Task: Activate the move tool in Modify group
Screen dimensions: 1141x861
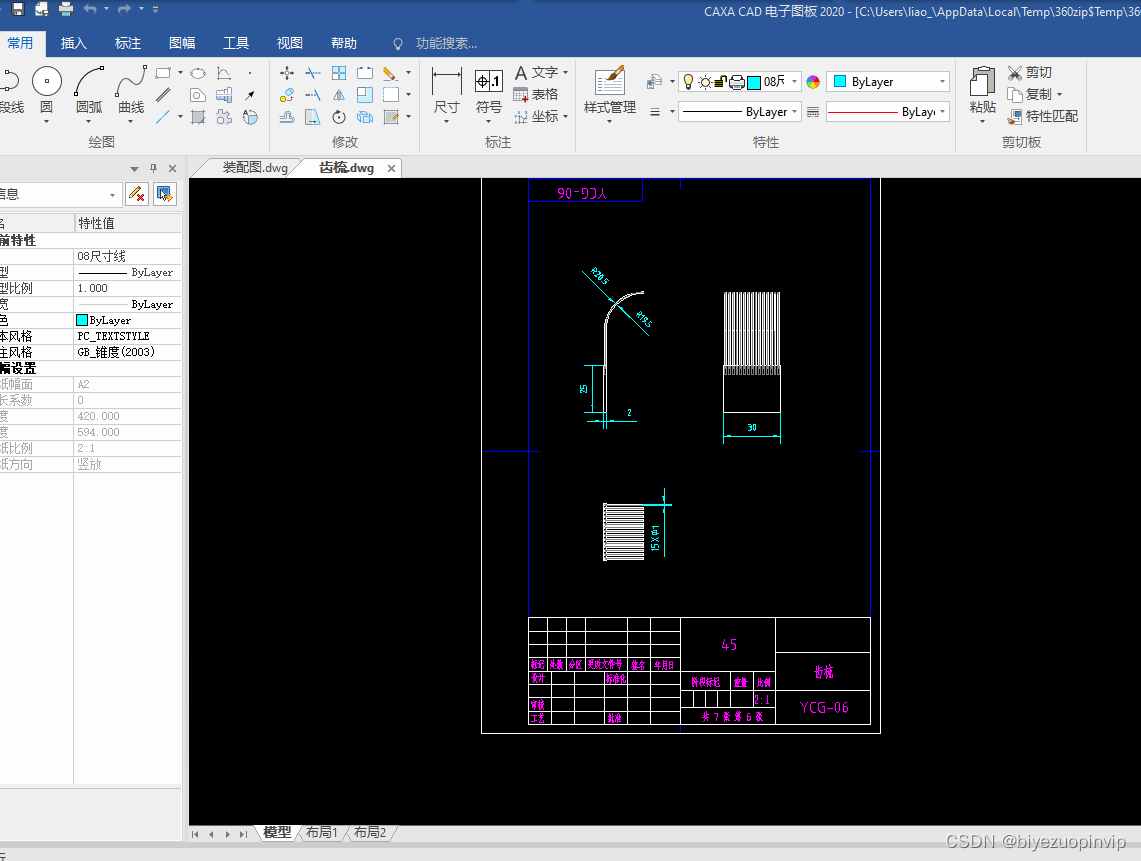Action: [287, 73]
